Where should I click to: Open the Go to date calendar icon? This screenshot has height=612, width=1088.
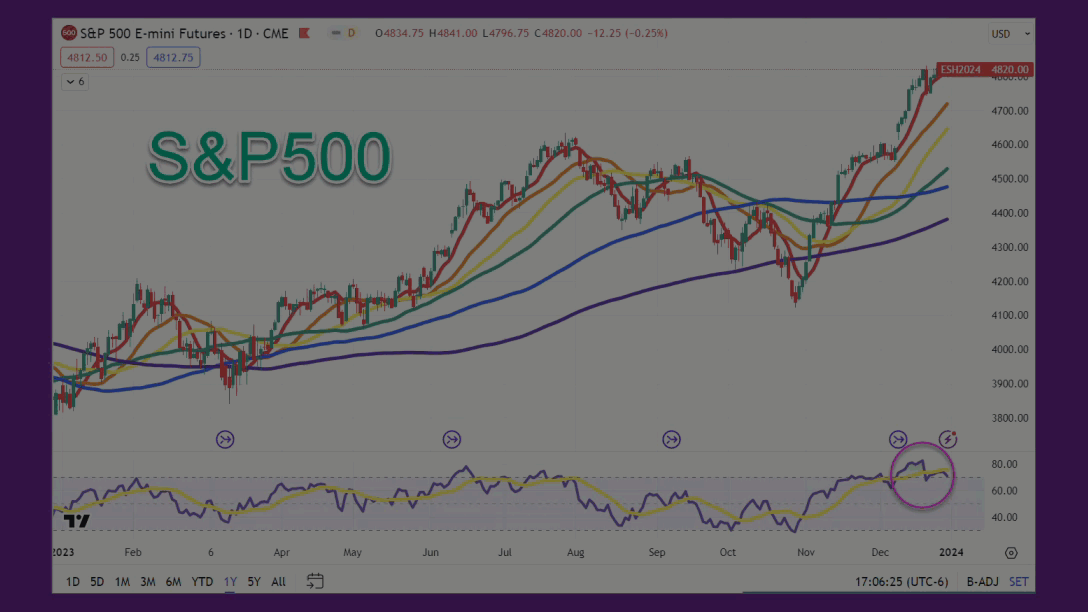[x=315, y=581]
